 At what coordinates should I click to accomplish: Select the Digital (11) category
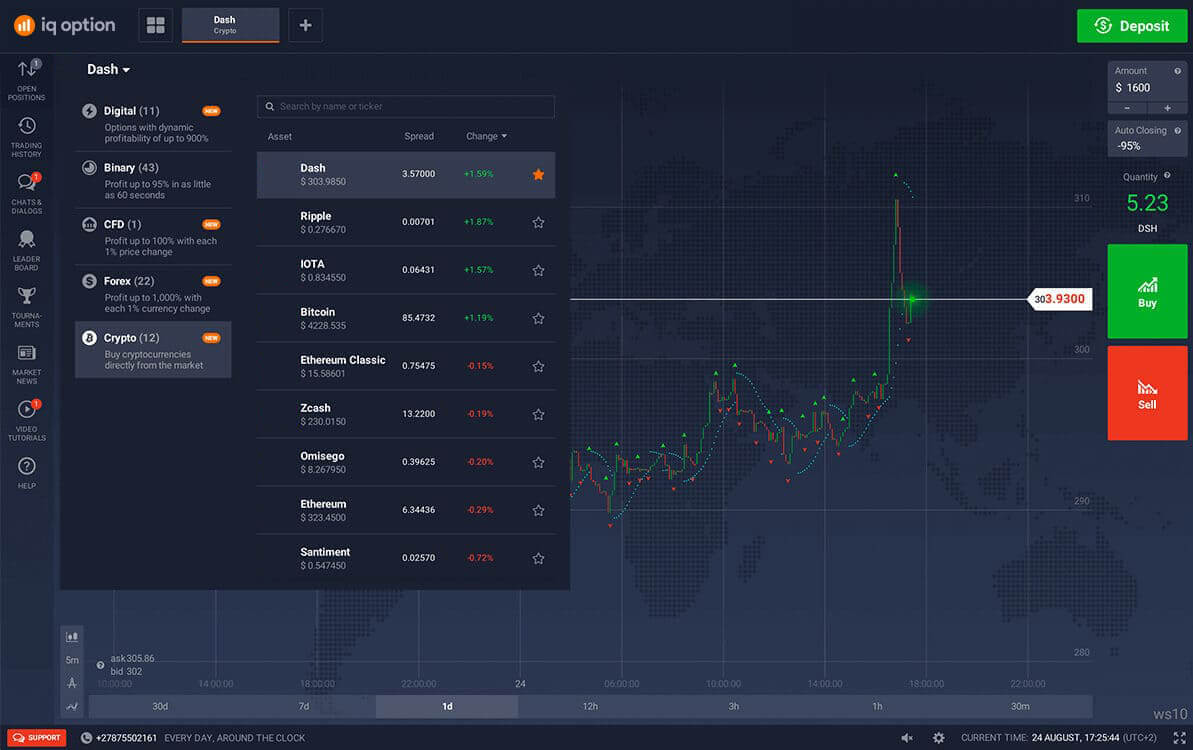click(153, 123)
